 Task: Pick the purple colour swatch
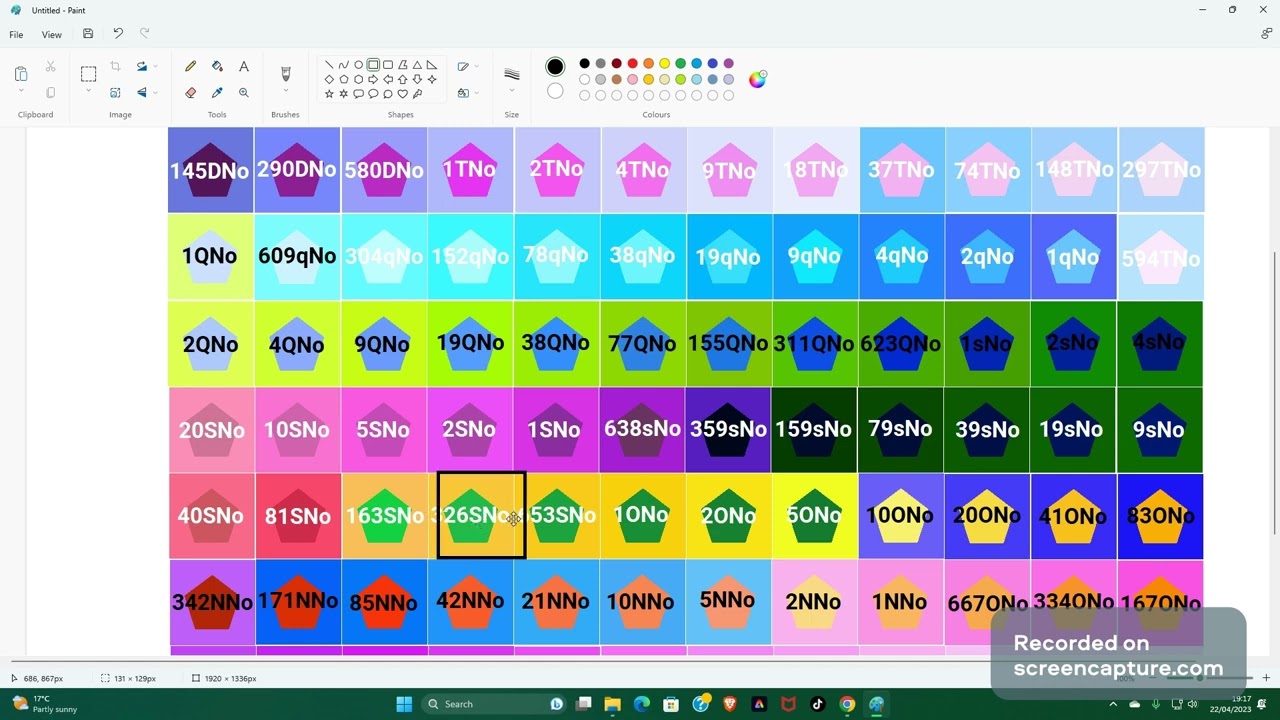(x=728, y=64)
